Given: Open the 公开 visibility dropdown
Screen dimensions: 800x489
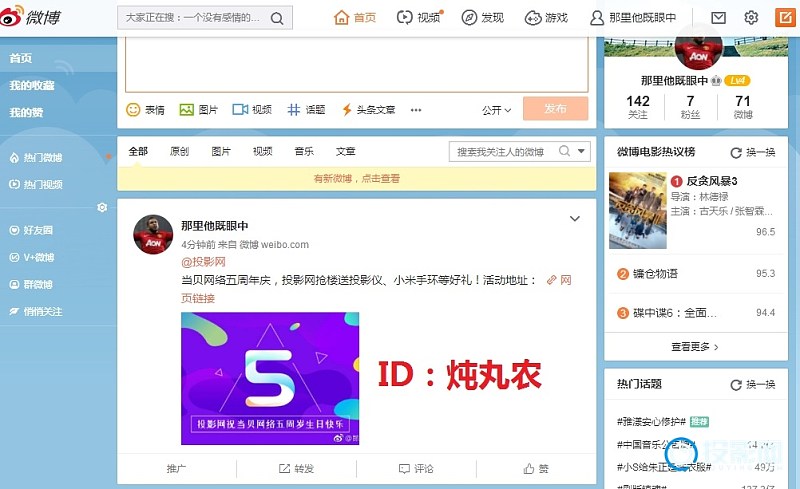Looking at the screenshot, I should [496, 110].
